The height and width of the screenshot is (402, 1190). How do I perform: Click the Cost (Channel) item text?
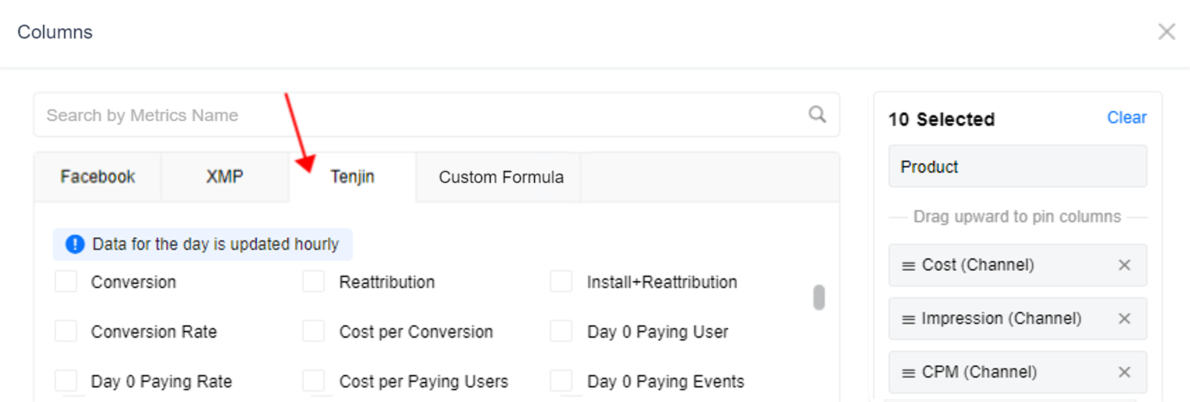(x=978, y=265)
